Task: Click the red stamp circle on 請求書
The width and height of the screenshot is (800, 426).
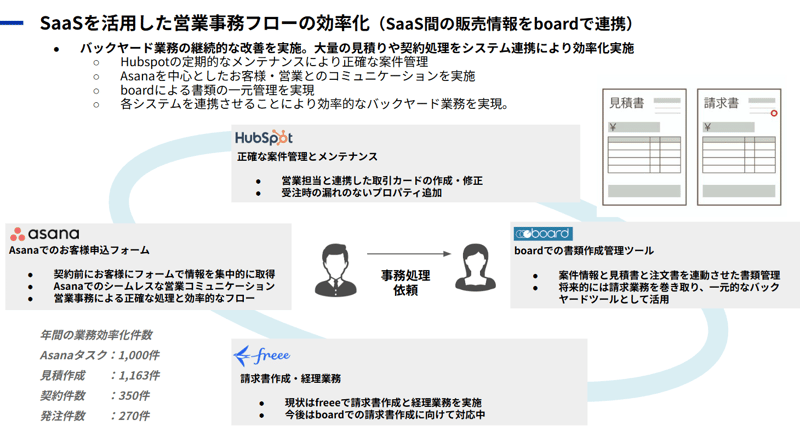Action: click(773, 114)
